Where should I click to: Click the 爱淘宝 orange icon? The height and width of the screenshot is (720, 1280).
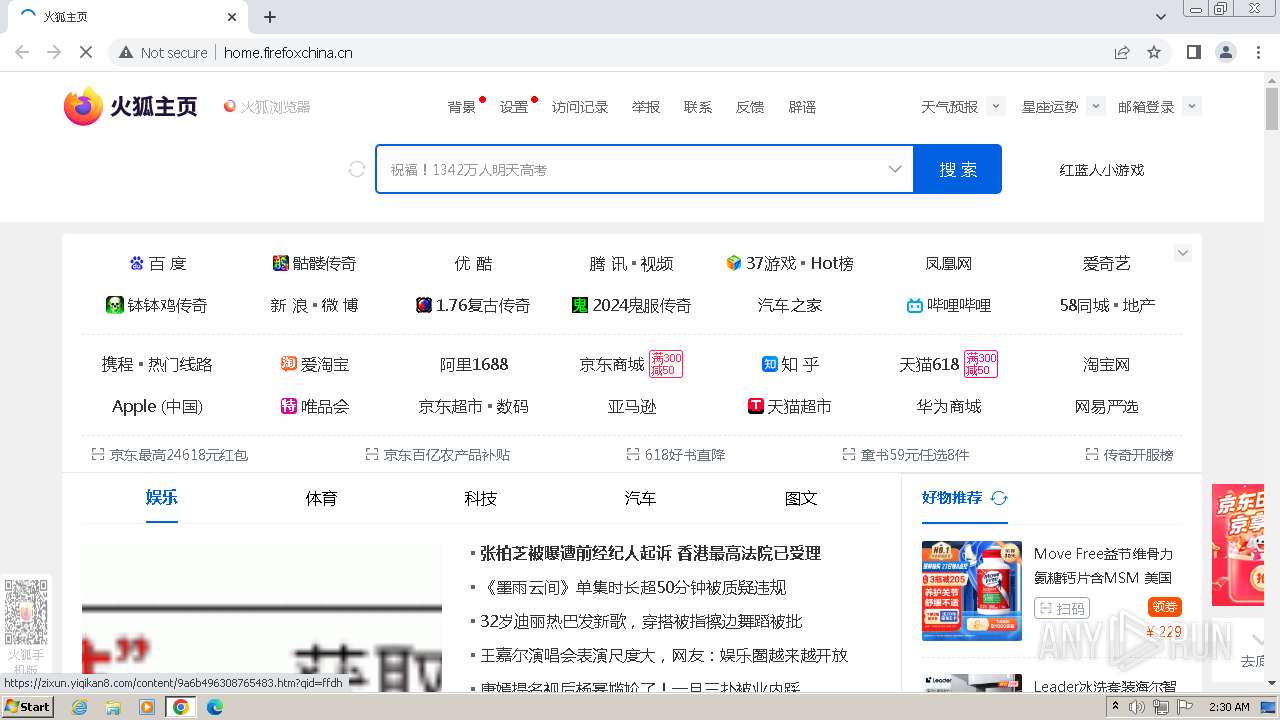point(289,364)
